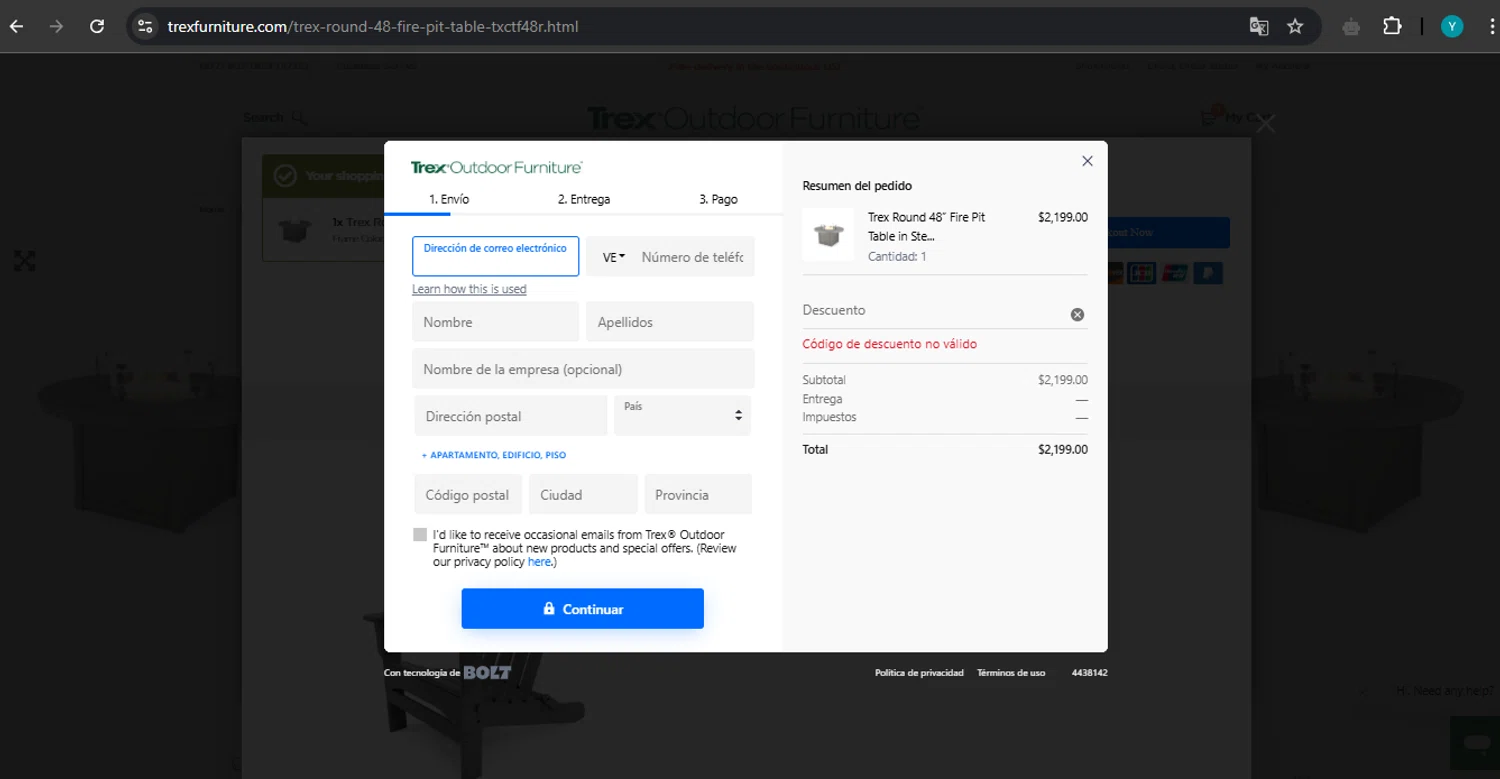Click the background page search icon
This screenshot has width=1500, height=779.
tap(298, 118)
